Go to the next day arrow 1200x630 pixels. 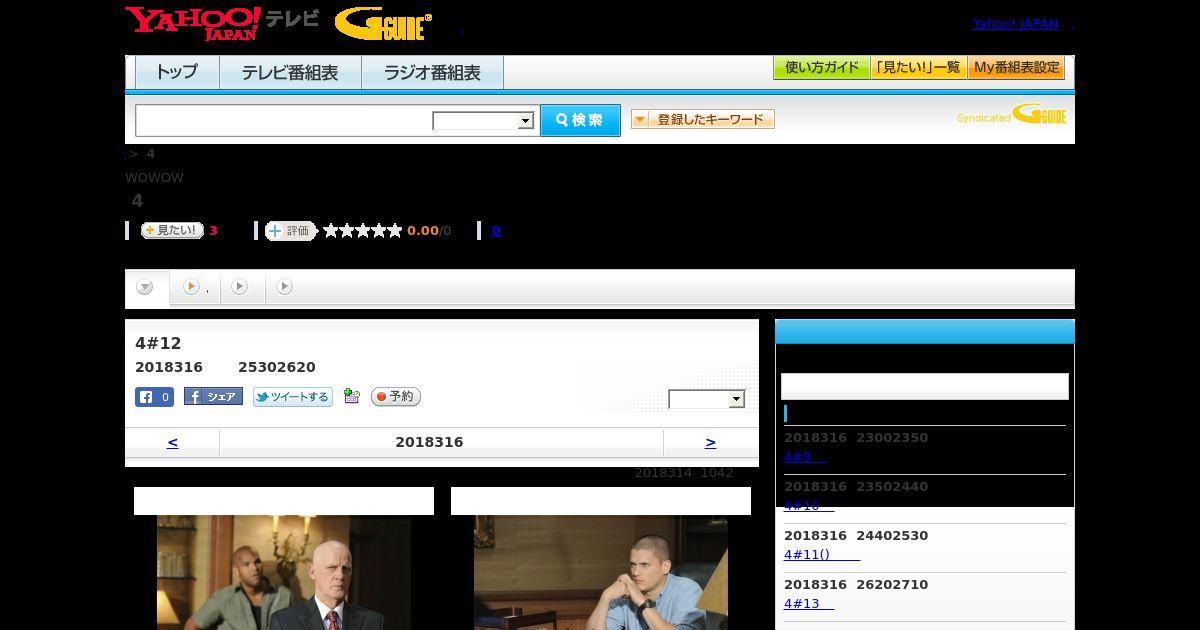pyautogui.click(x=710, y=442)
